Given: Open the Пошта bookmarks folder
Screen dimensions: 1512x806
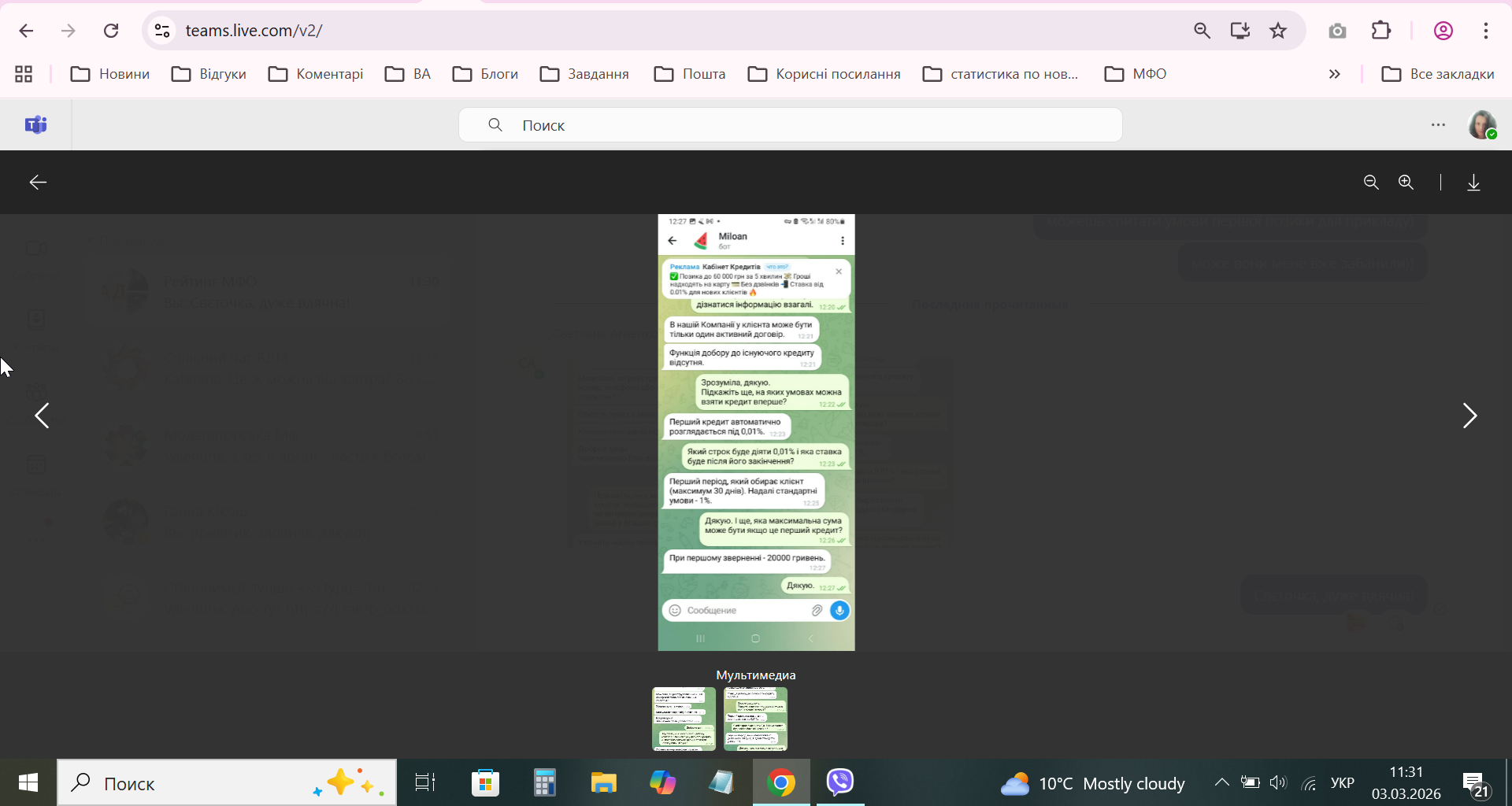Looking at the screenshot, I should 690,74.
